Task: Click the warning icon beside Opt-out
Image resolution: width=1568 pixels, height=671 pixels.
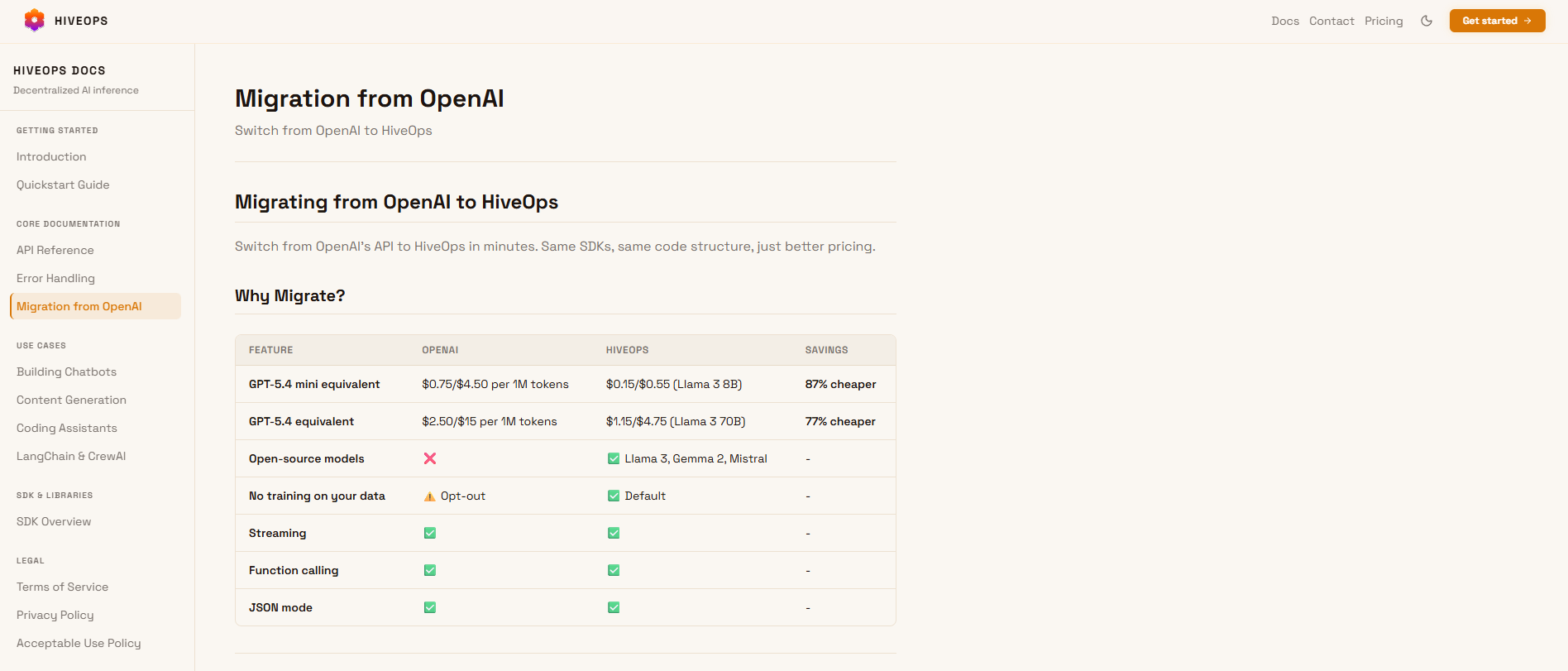Action: coord(429,496)
